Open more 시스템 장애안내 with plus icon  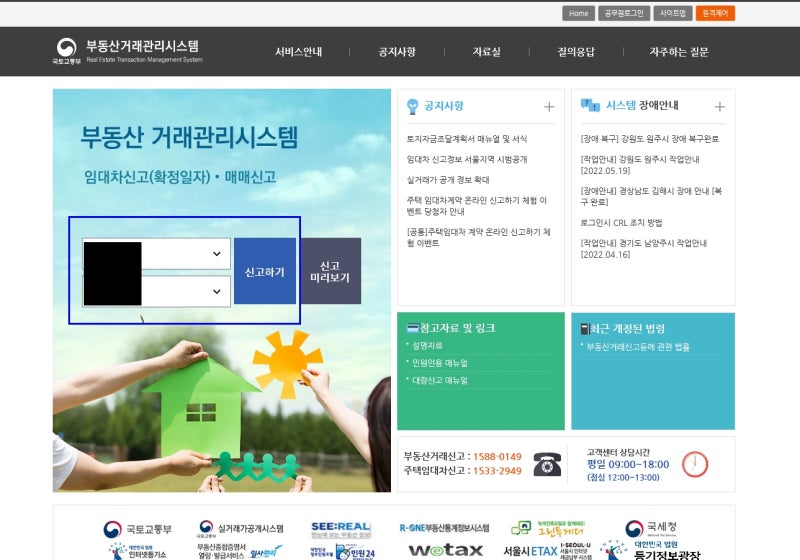pyautogui.click(x=719, y=107)
